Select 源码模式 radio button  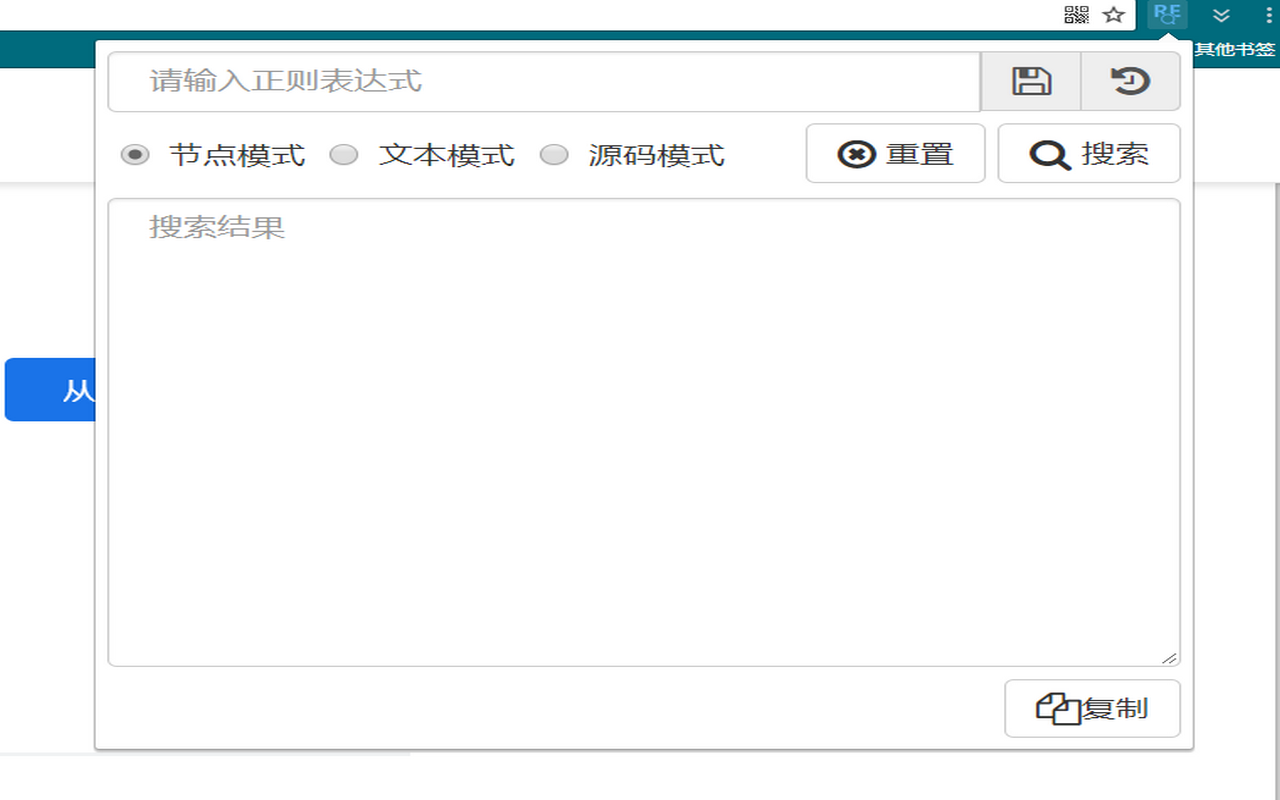pyautogui.click(x=554, y=155)
